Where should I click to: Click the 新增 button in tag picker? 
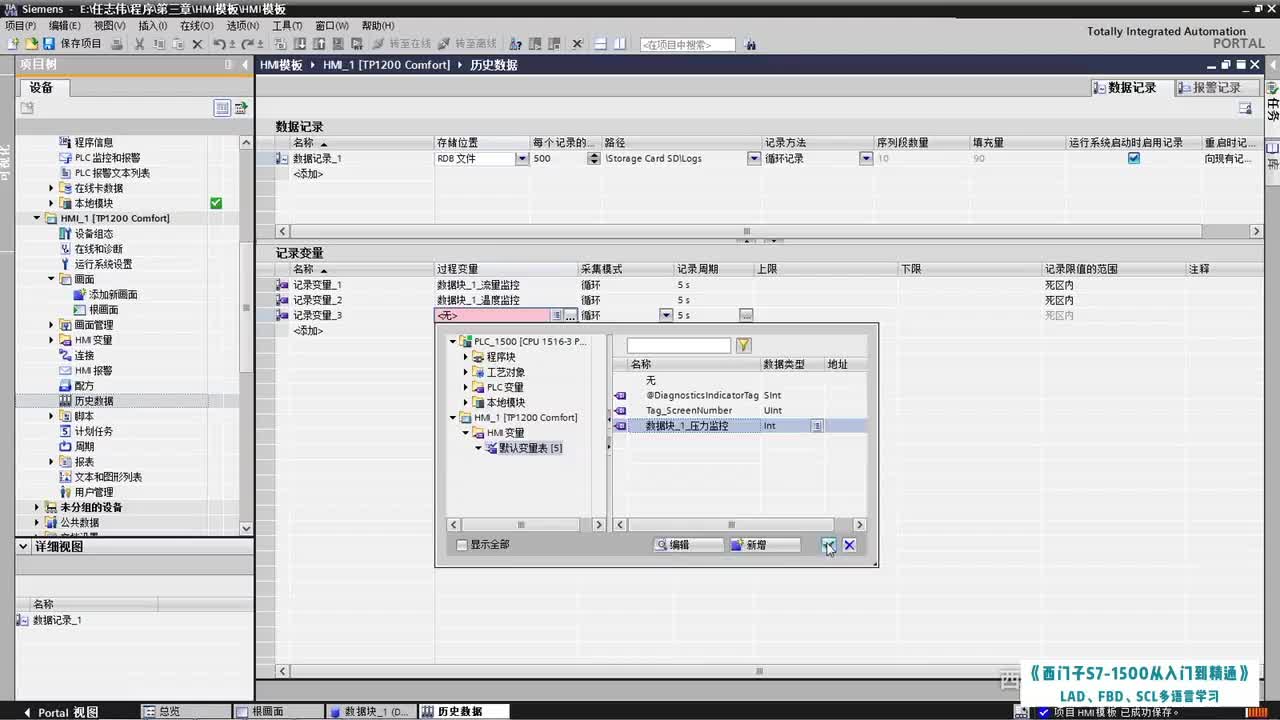764,545
